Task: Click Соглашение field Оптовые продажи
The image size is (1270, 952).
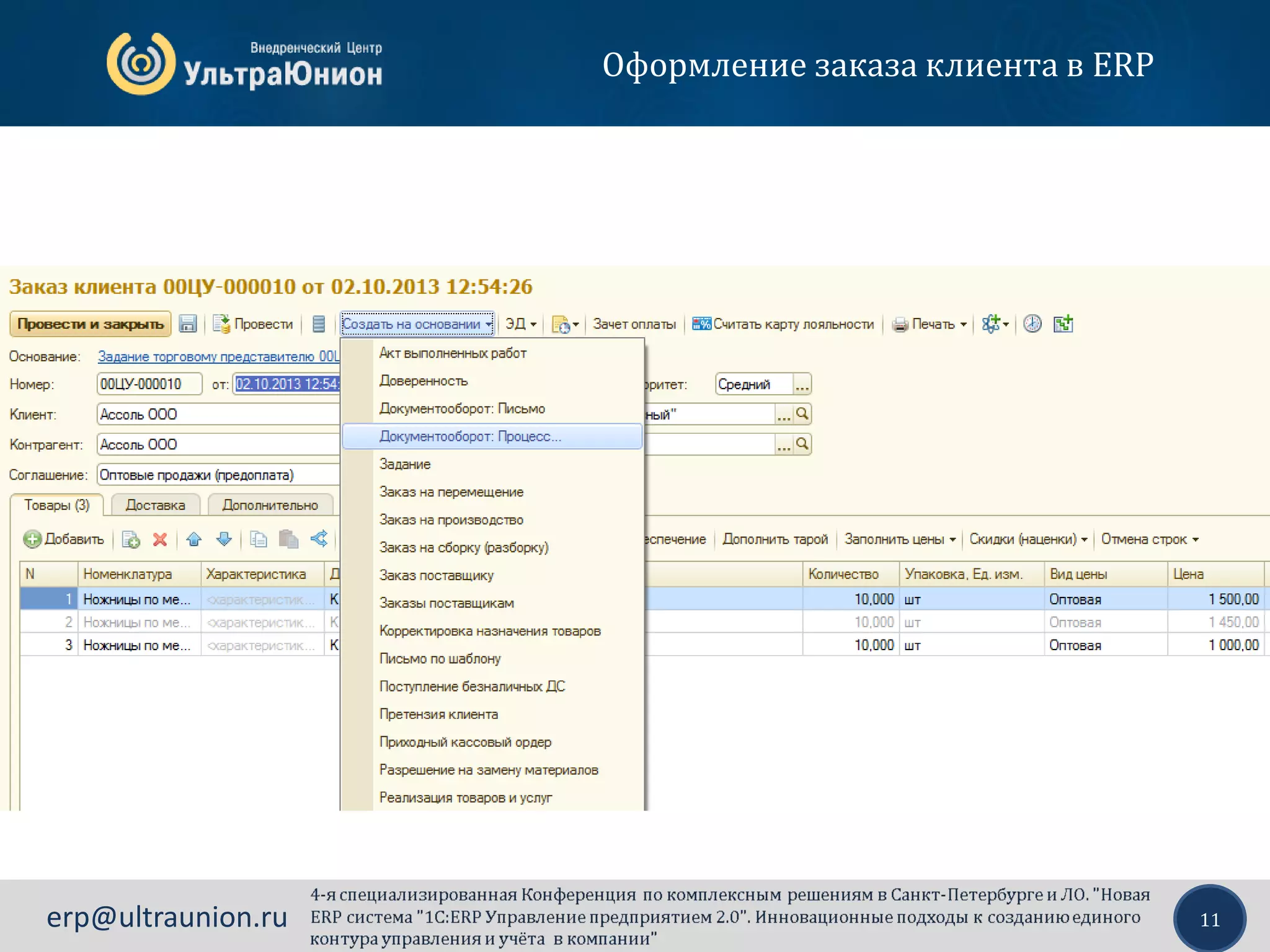Action: pos(218,475)
